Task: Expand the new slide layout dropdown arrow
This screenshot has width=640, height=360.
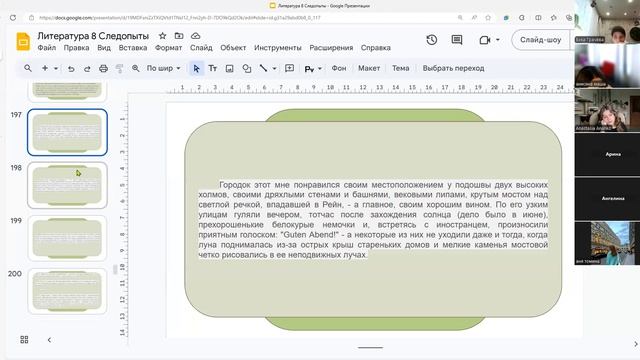Action: coord(56,68)
